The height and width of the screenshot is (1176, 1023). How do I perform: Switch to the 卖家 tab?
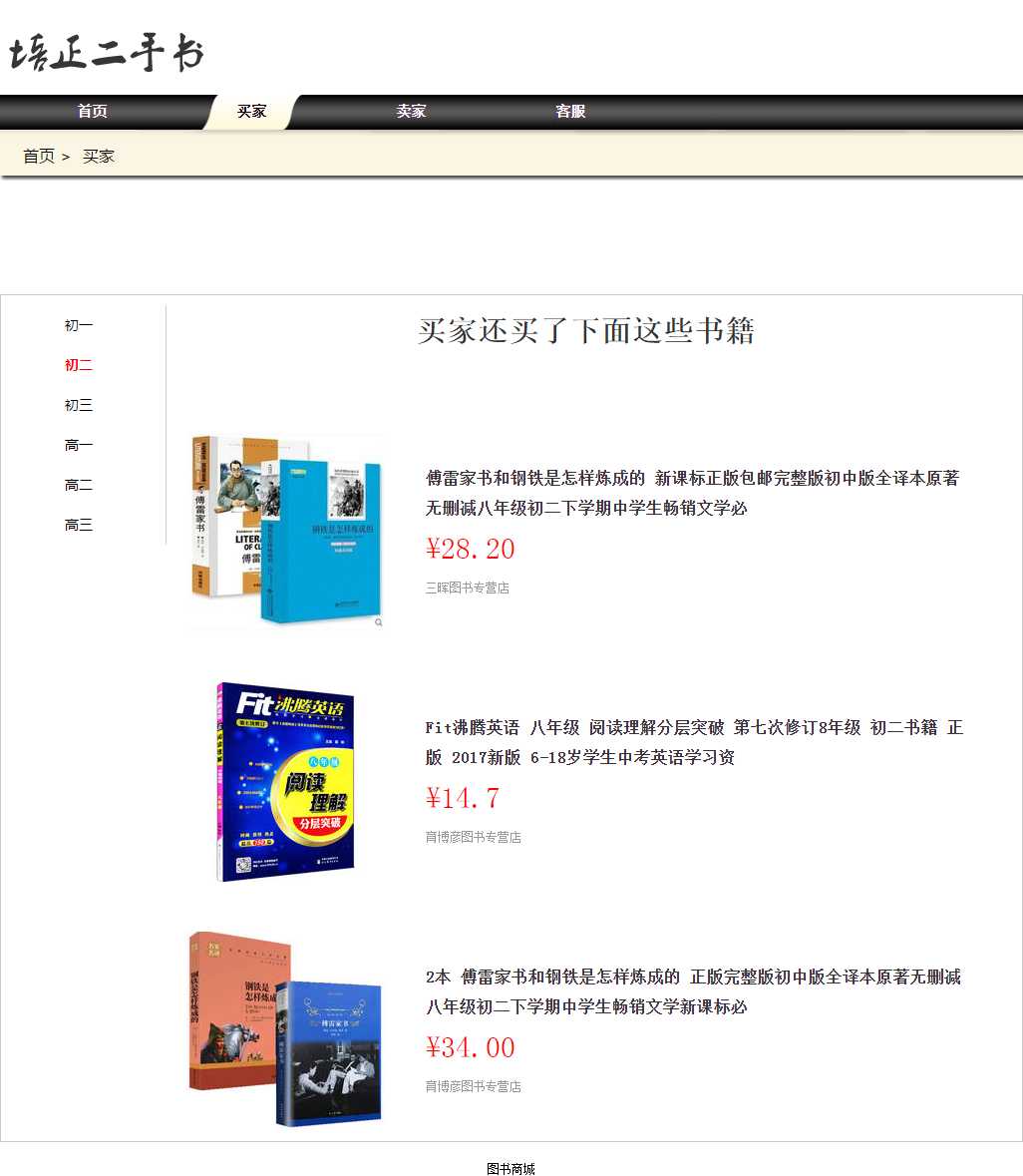click(x=411, y=112)
